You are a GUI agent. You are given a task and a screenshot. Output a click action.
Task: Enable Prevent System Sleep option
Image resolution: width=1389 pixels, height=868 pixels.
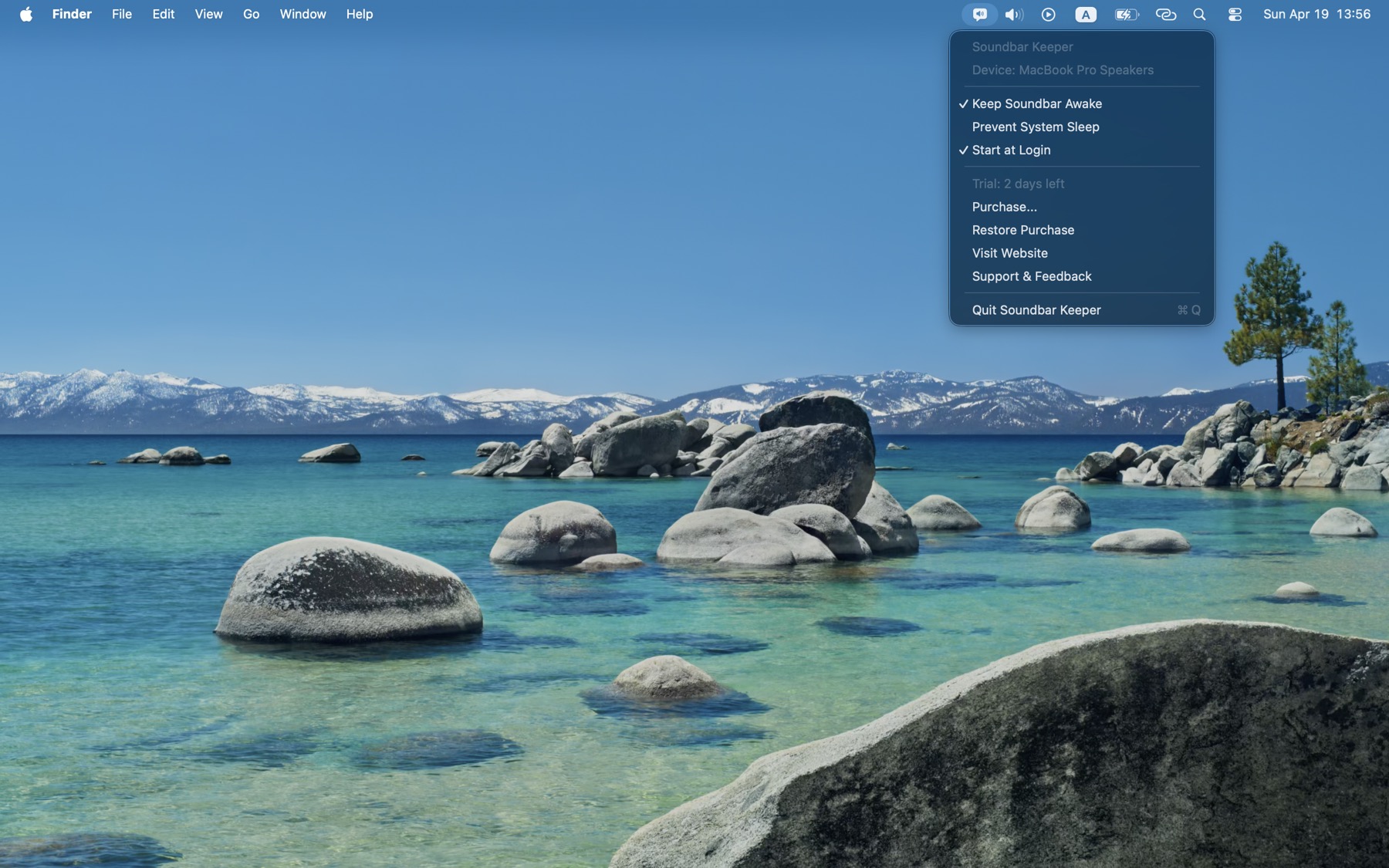click(x=1082, y=127)
